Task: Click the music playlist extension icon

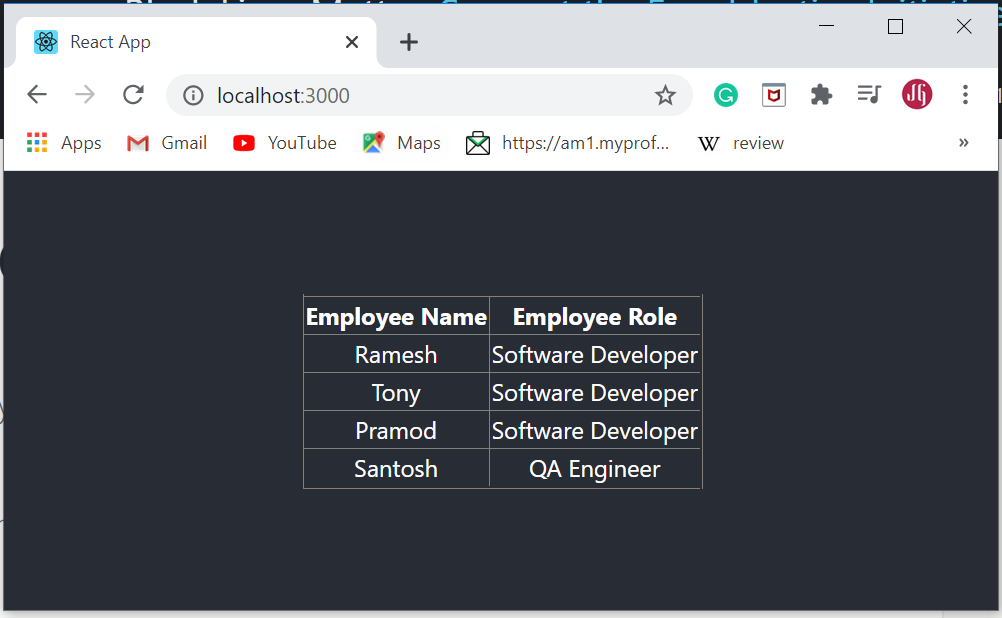Action: coord(869,95)
